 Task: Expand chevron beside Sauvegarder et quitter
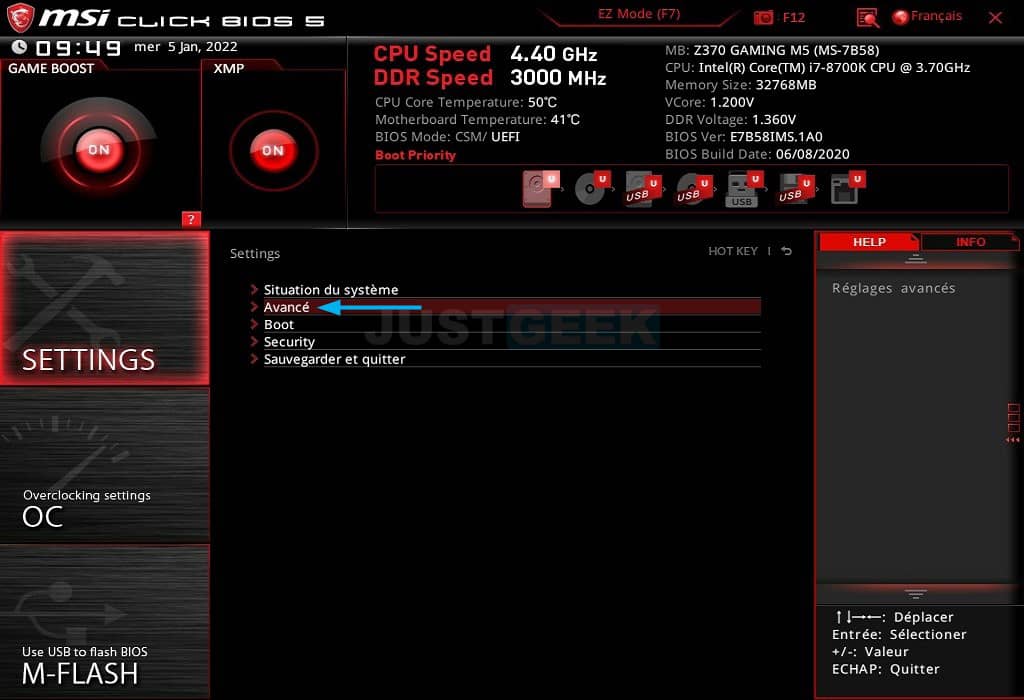[254, 358]
